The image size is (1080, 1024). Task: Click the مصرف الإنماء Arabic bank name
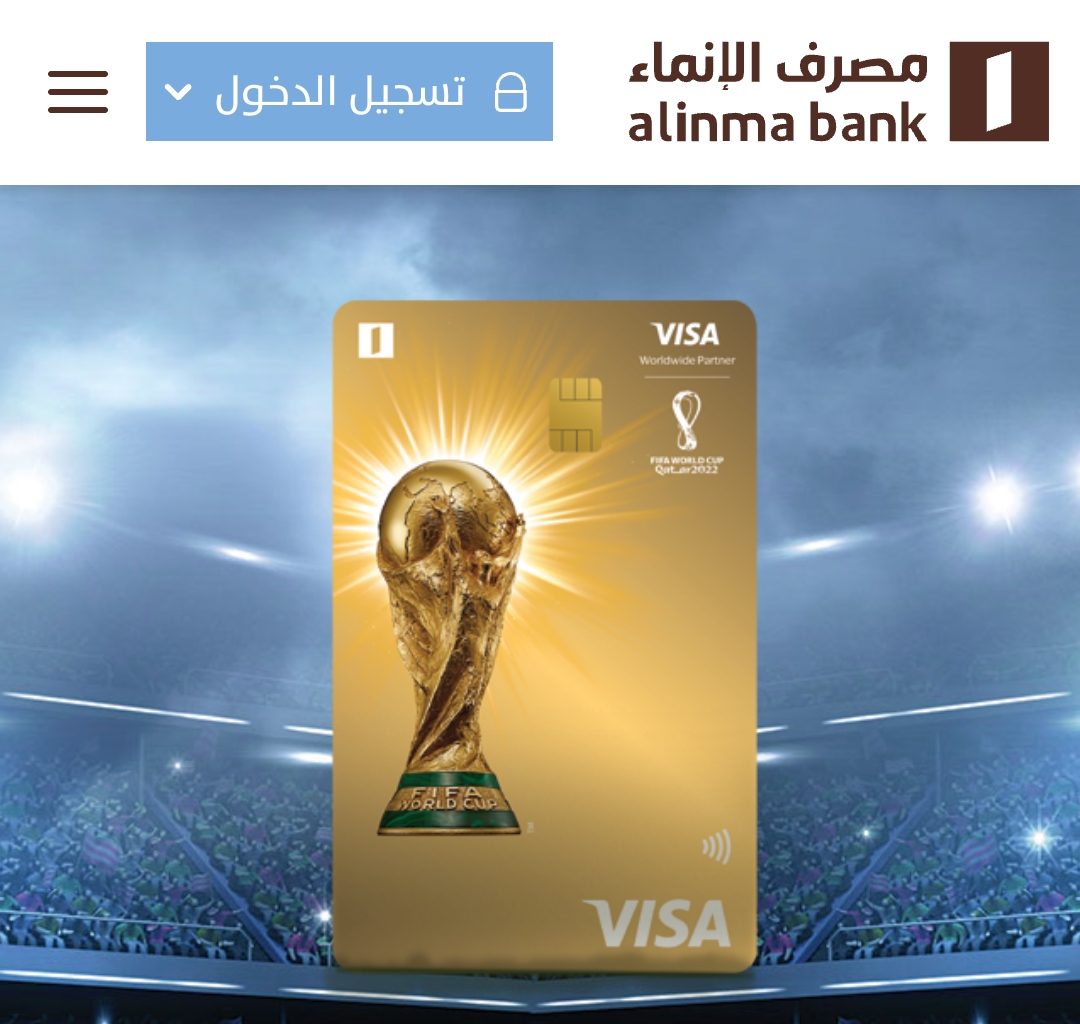[778, 64]
